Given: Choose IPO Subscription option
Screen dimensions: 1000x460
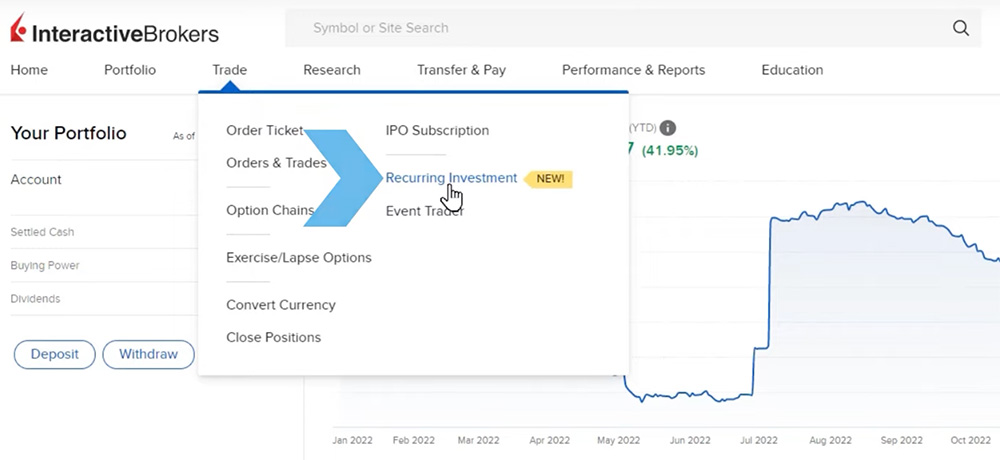Looking at the screenshot, I should click(x=437, y=130).
